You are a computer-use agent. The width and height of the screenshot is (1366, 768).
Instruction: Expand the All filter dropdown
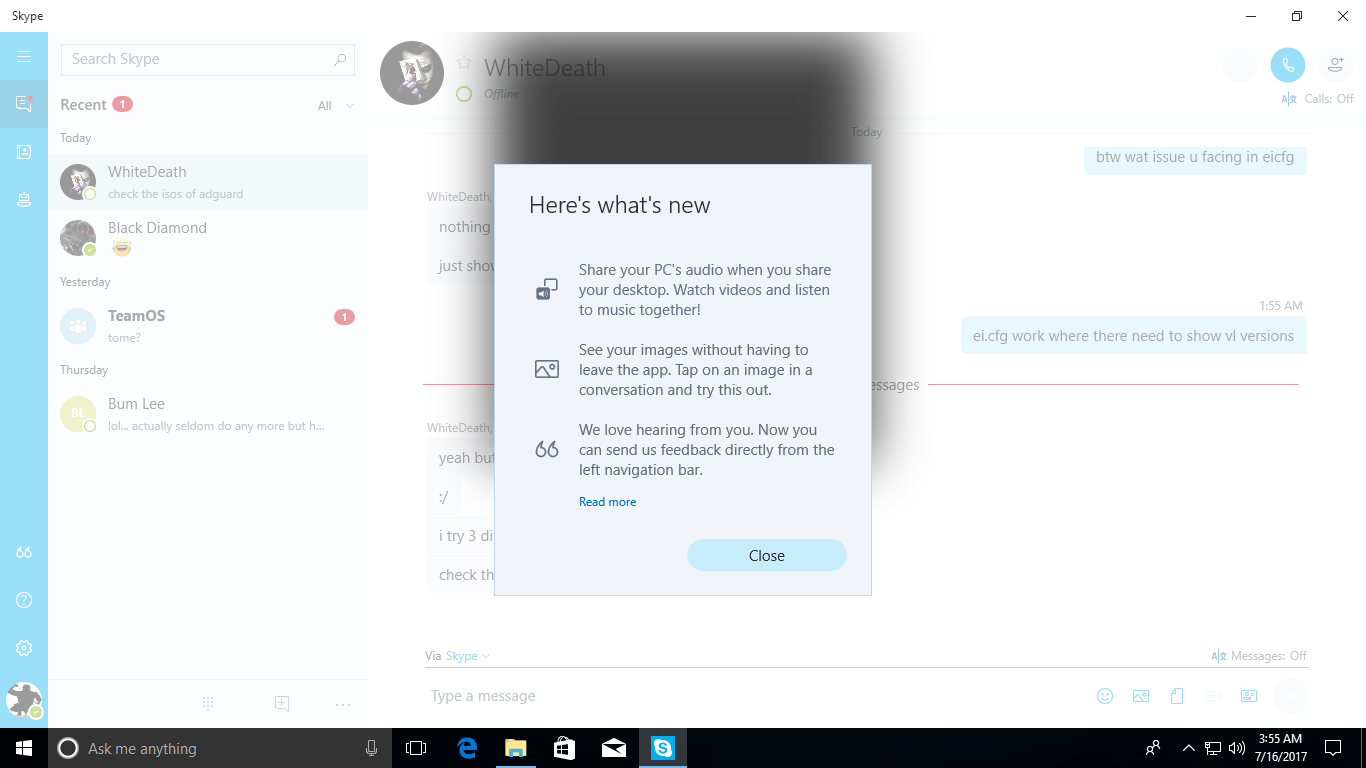pos(336,105)
